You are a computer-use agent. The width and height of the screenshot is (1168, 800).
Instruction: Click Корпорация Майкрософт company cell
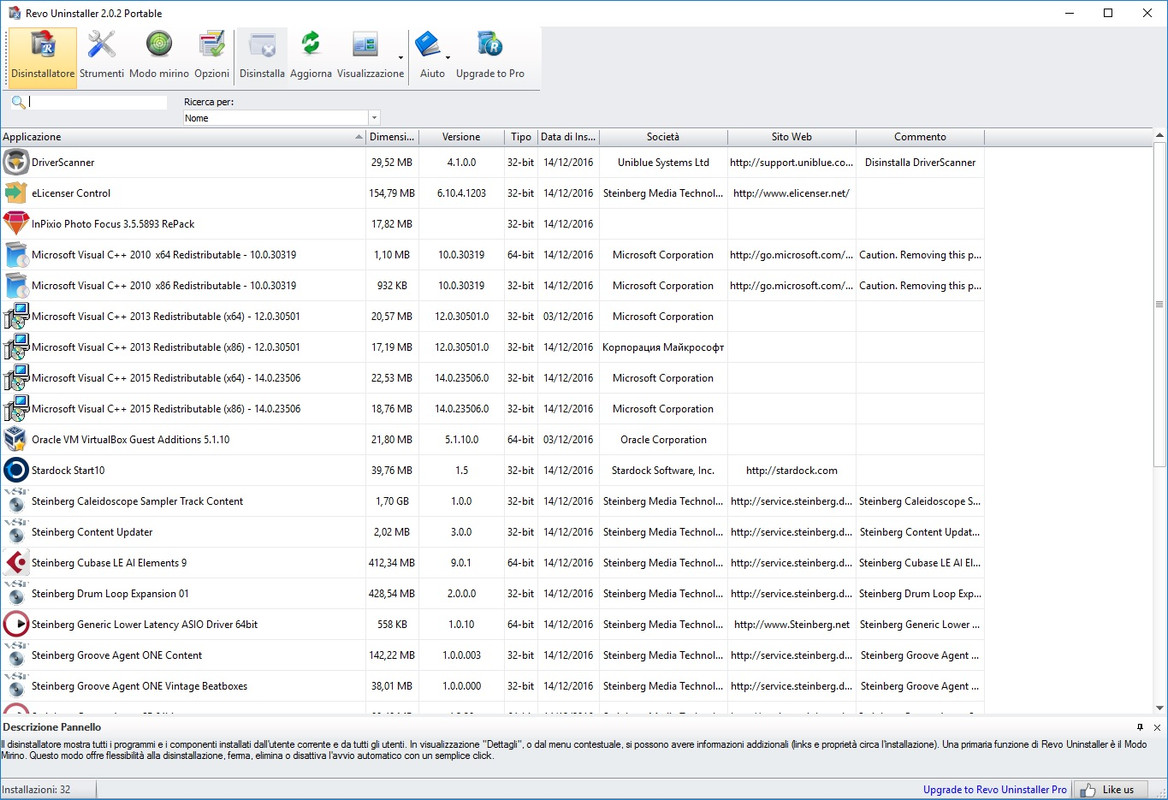coord(663,347)
